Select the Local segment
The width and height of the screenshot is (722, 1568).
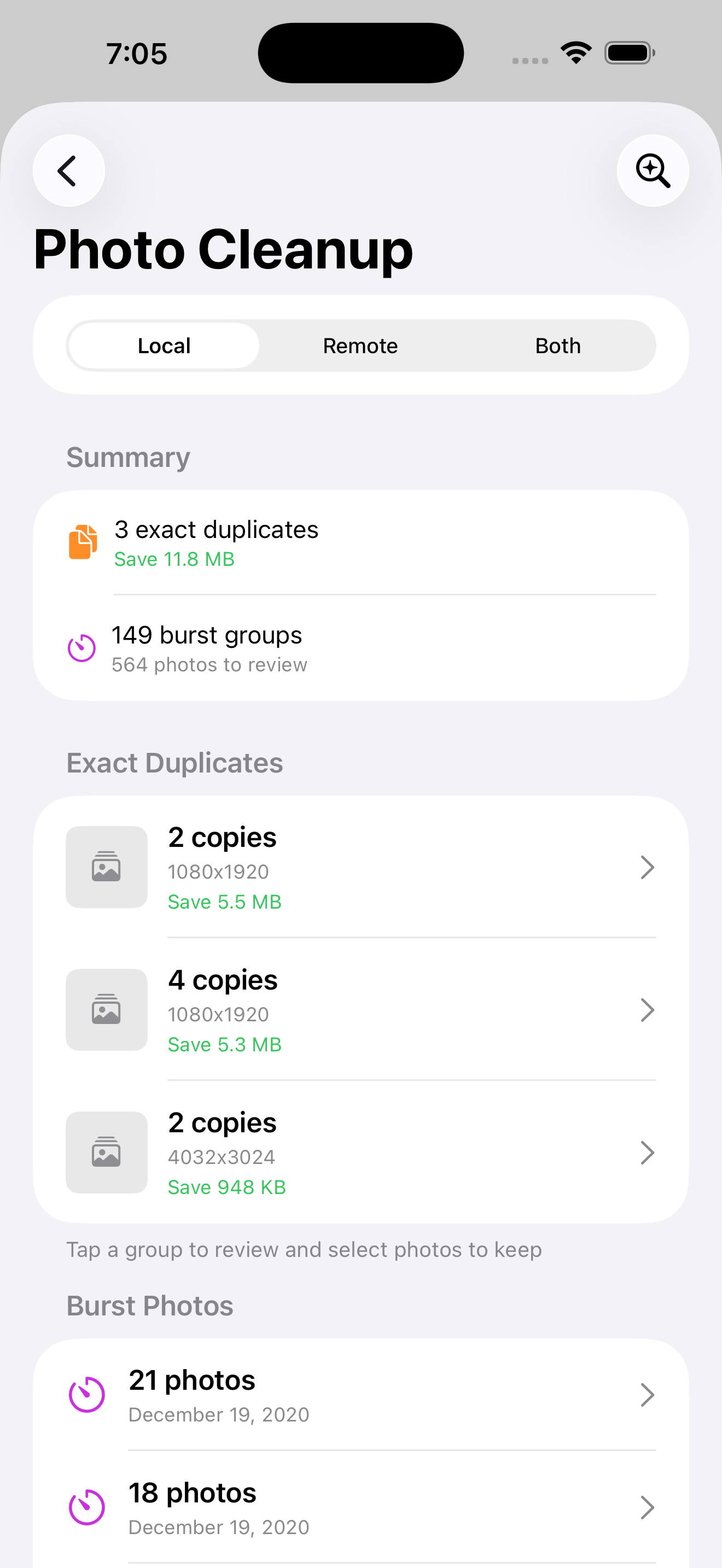pyautogui.click(x=164, y=346)
